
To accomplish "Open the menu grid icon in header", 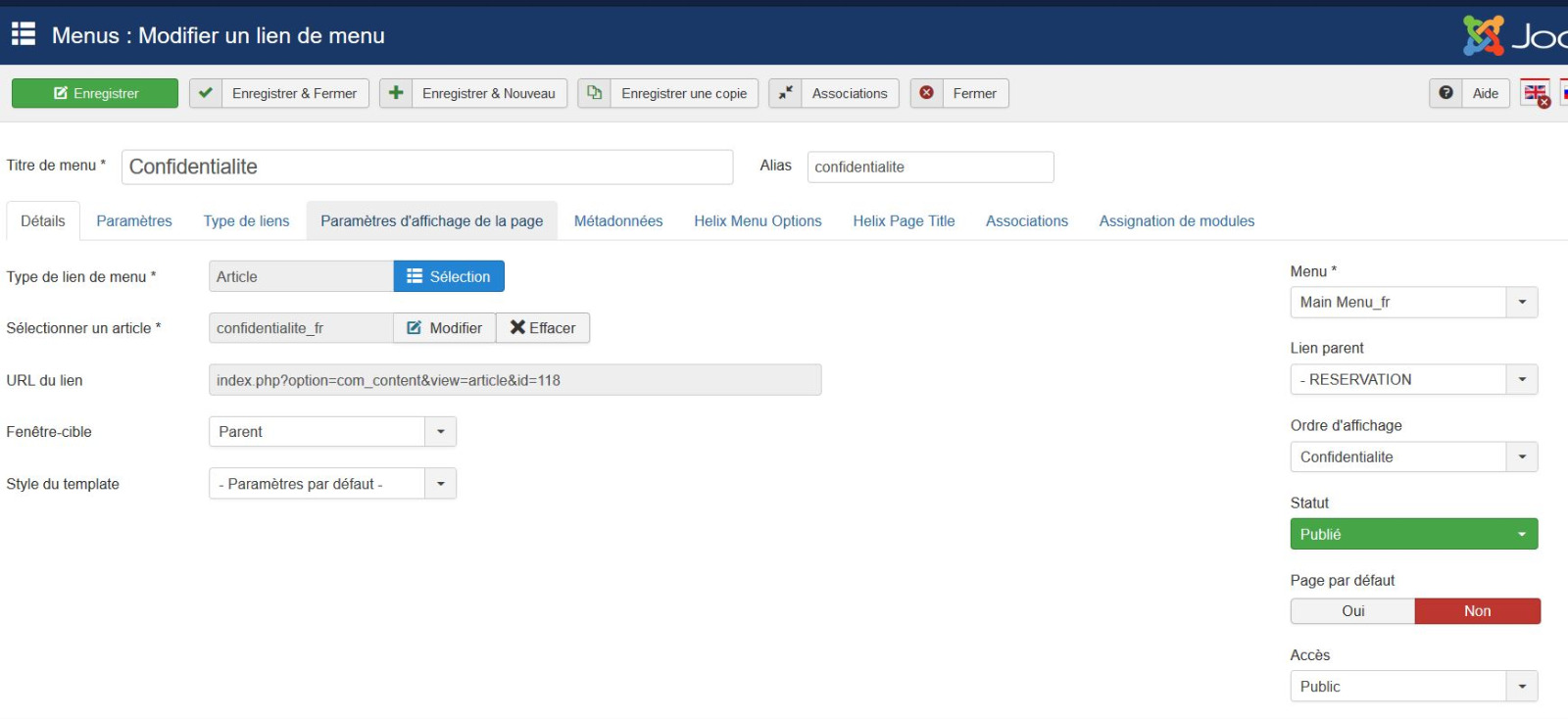I will pos(24,34).
